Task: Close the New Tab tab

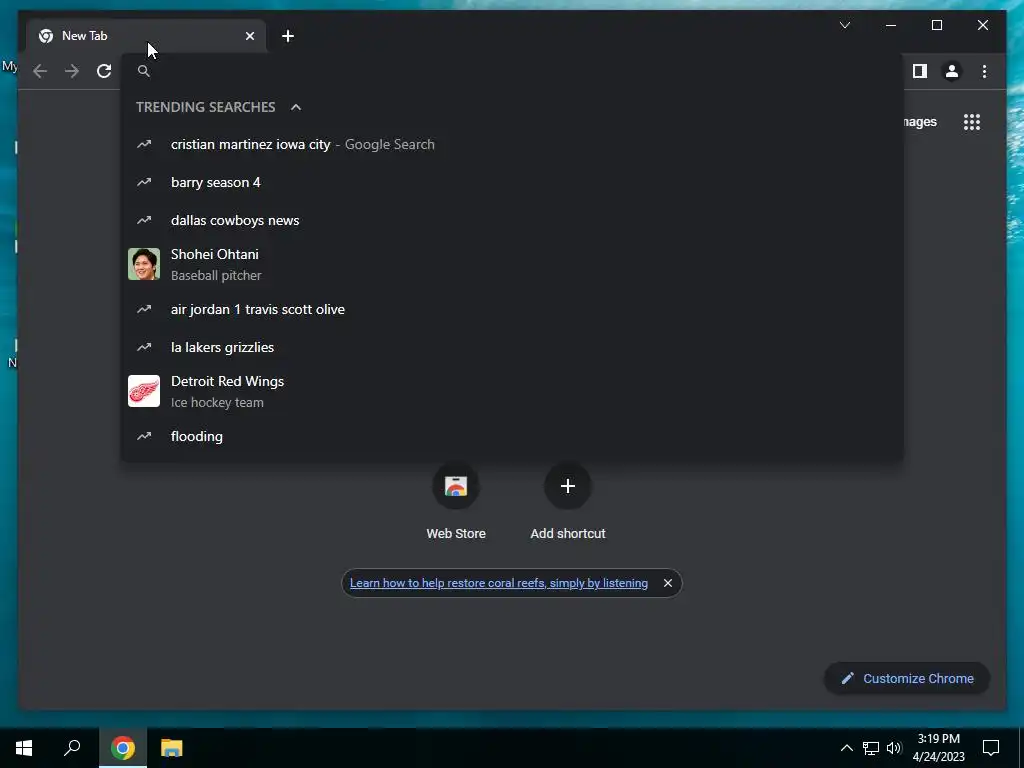Action: [249, 36]
